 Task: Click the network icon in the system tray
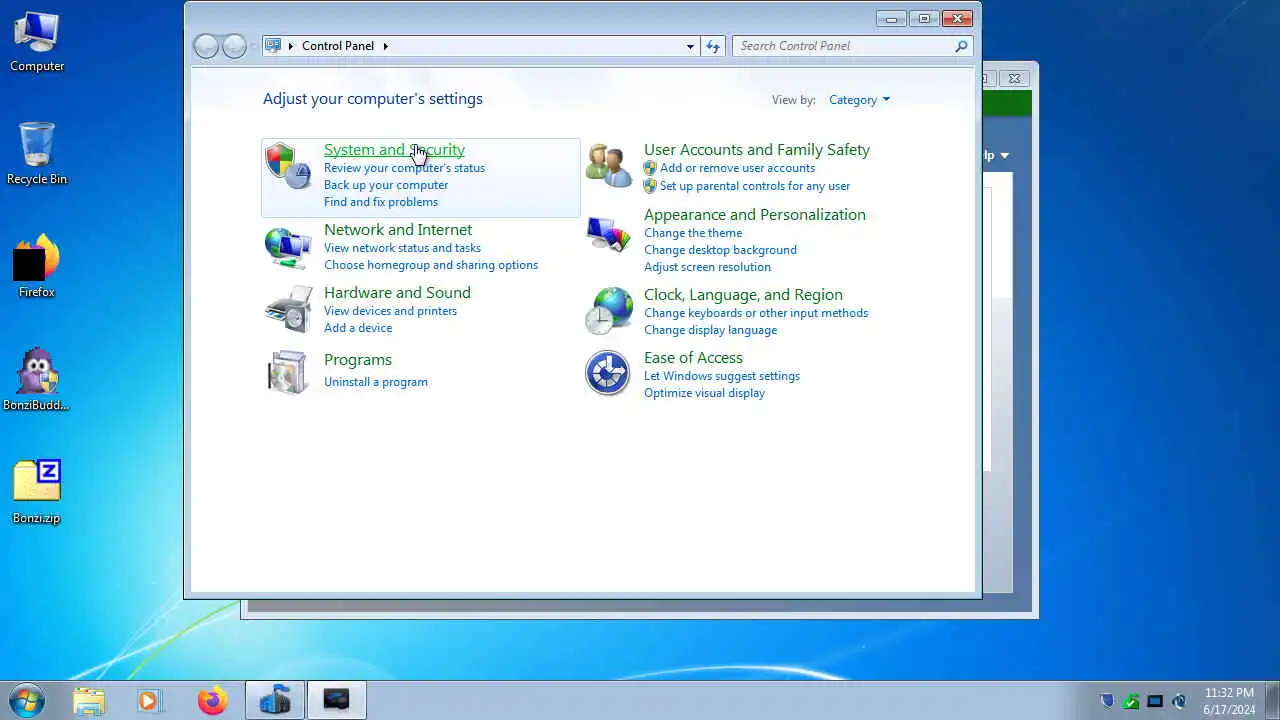point(1155,701)
